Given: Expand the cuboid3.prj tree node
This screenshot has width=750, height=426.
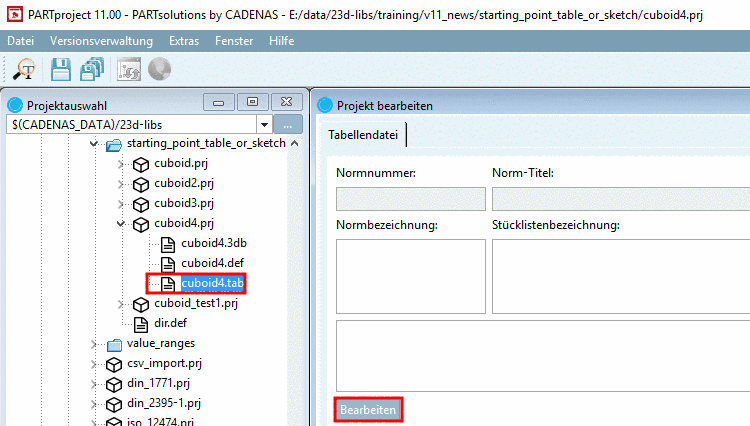Looking at the screenshot, I should point(121,205).
